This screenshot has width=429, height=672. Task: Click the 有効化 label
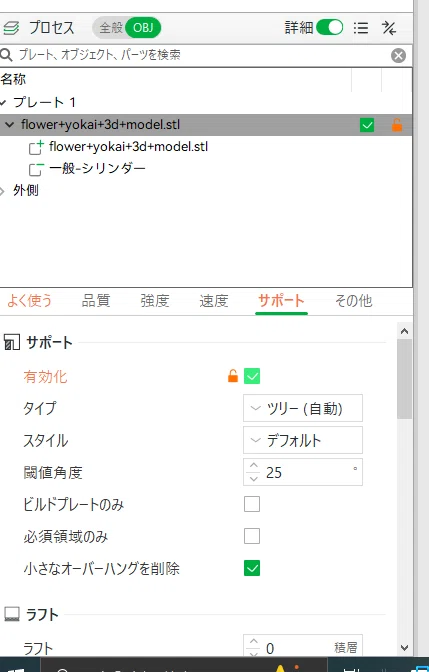pos(45,377)
